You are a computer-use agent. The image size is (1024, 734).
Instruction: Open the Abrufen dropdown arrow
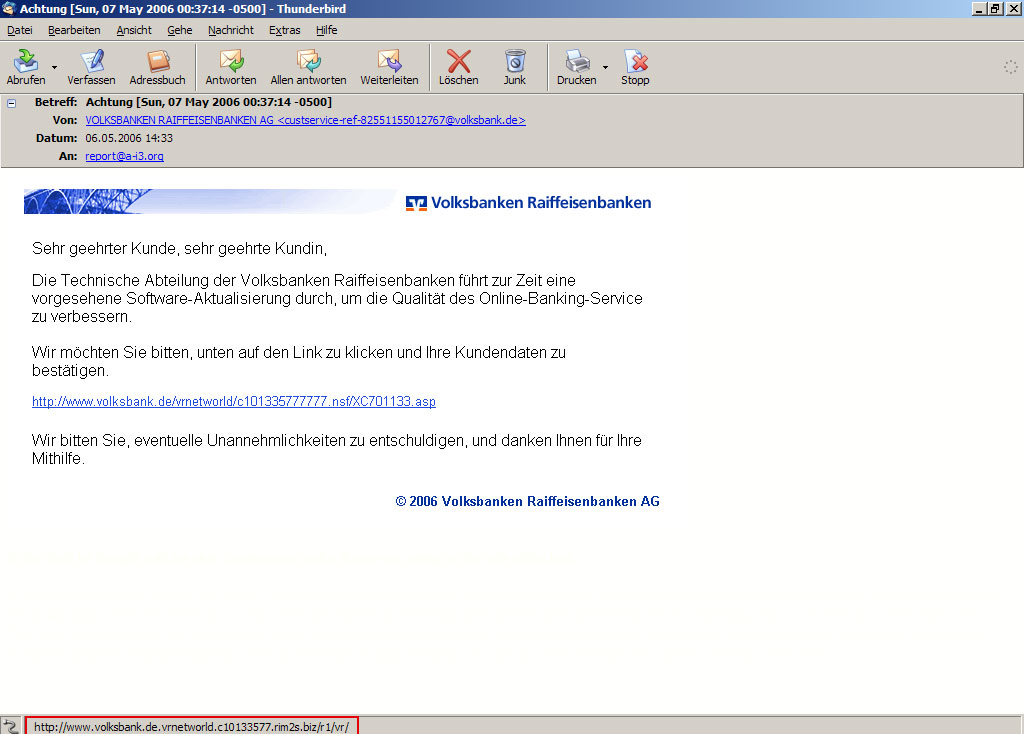[x=54, y=67]
